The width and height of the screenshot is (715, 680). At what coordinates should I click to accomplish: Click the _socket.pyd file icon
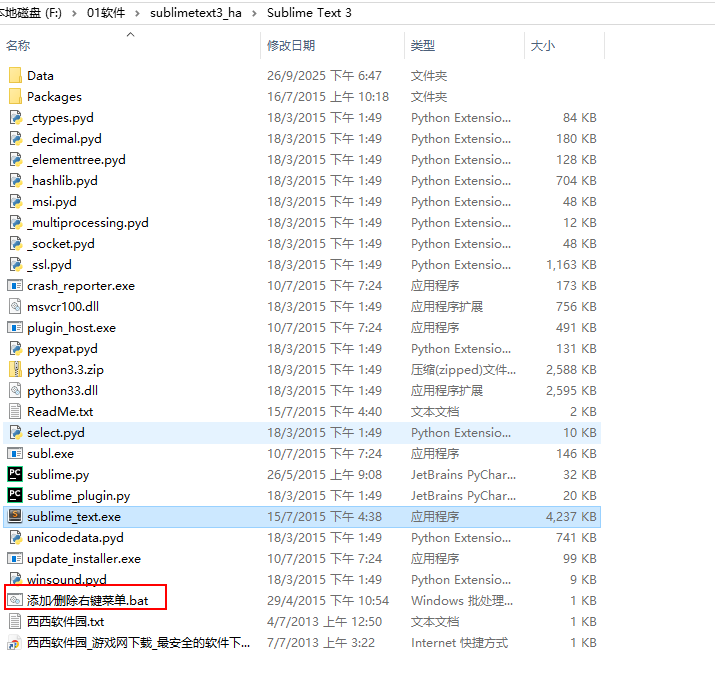pos(15,243)
